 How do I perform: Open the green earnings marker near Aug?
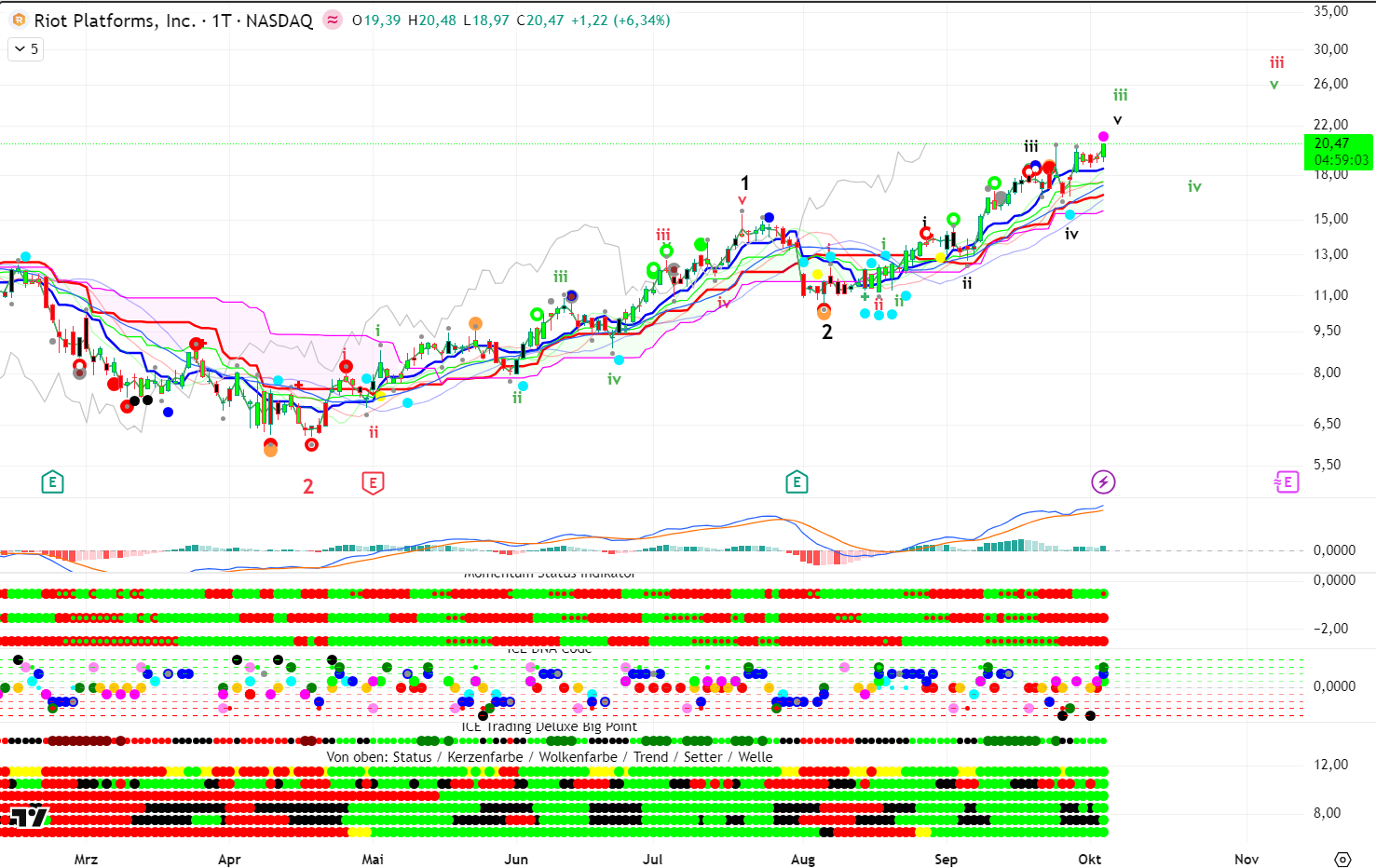pyautogui.click(x=796, y=482)
